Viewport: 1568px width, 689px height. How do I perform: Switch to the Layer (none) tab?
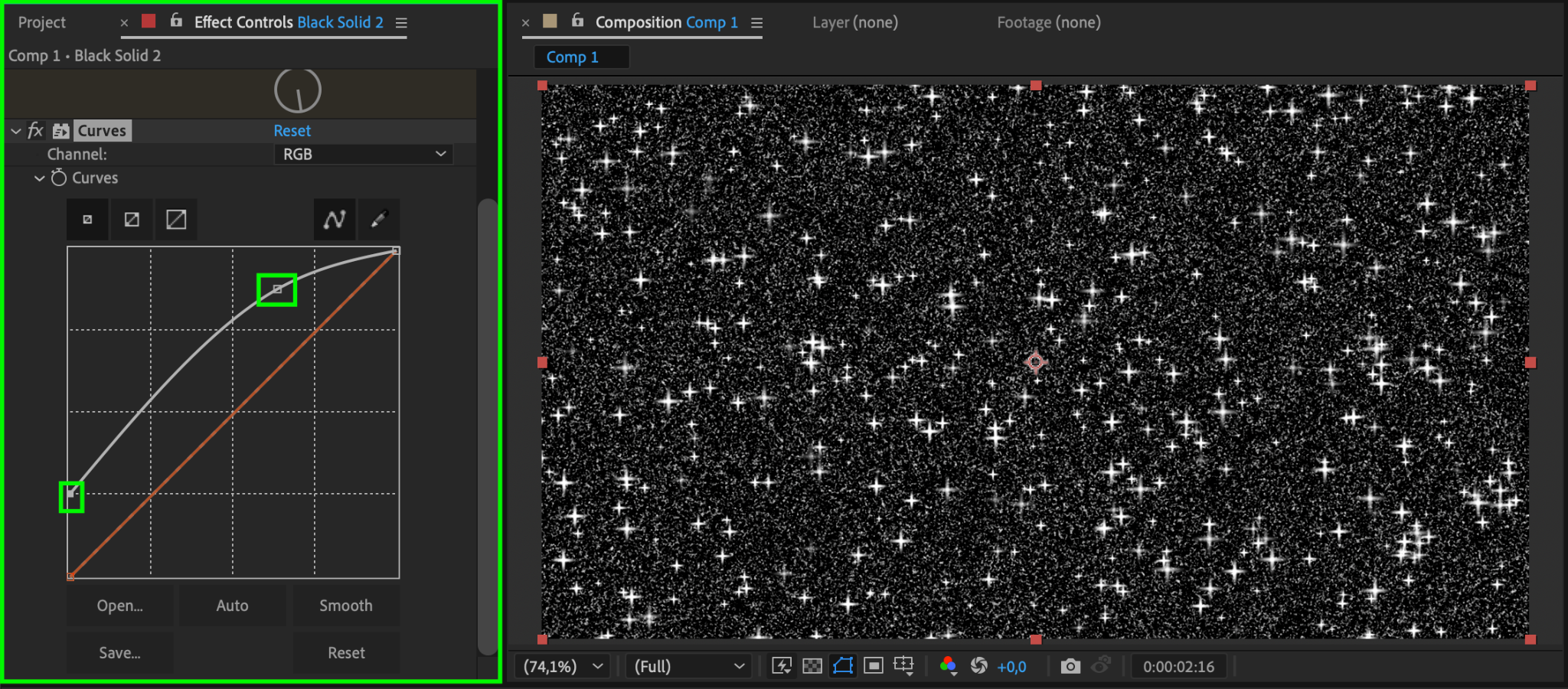855,22
